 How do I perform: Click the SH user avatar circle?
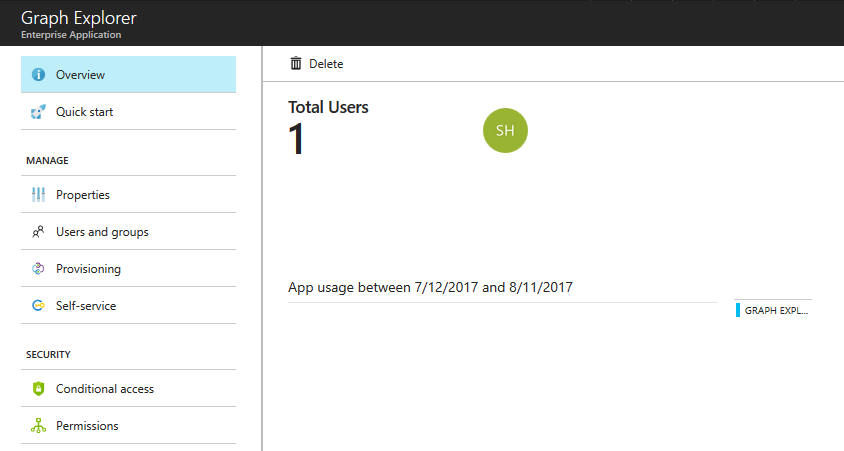tap(505, 130)
